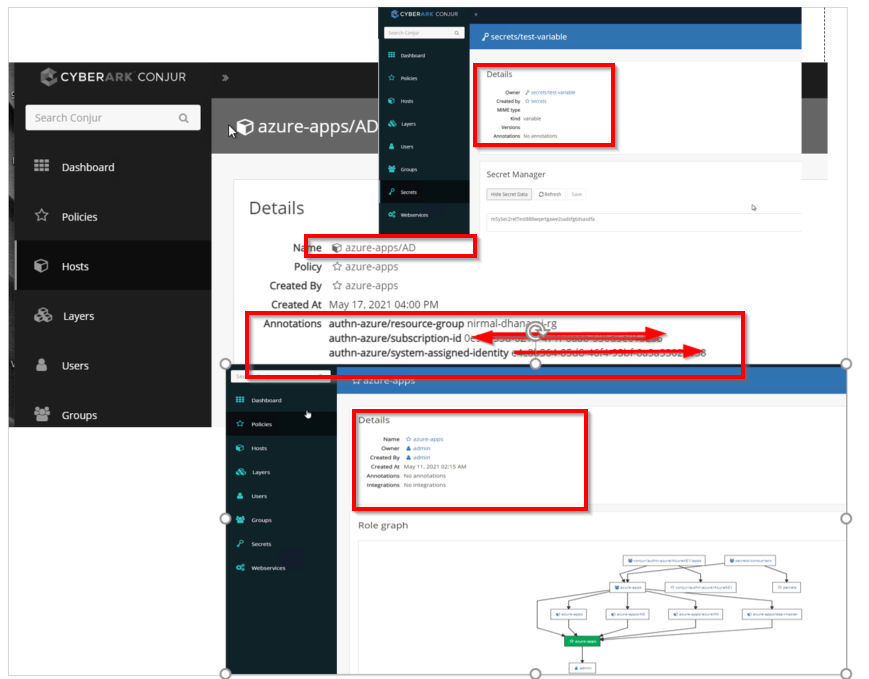Toggle the sidebar chevron in the azure-apps/AD host window
Screen dimensions: 869x679
pos(225,78)
